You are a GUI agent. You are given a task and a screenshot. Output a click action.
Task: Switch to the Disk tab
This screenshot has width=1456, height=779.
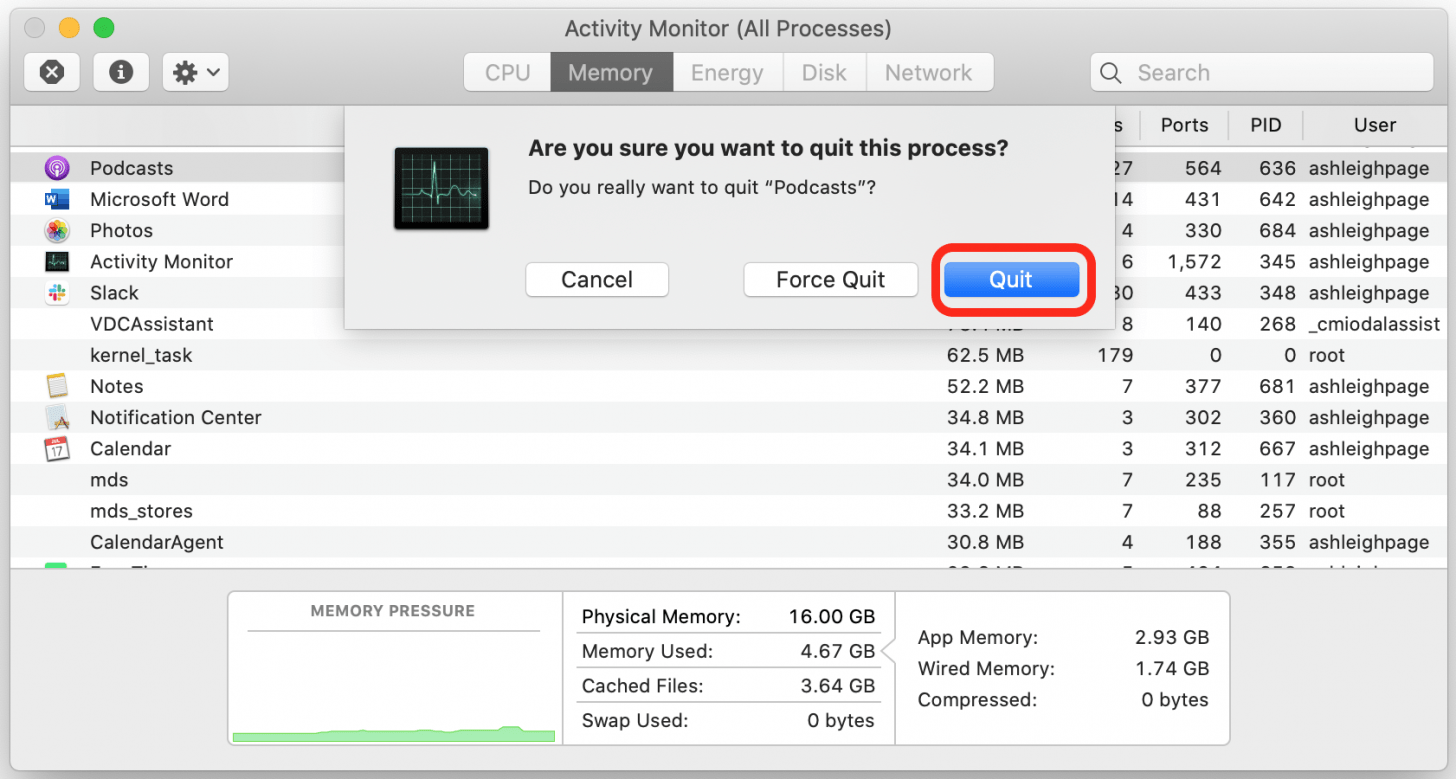[824, 72]
